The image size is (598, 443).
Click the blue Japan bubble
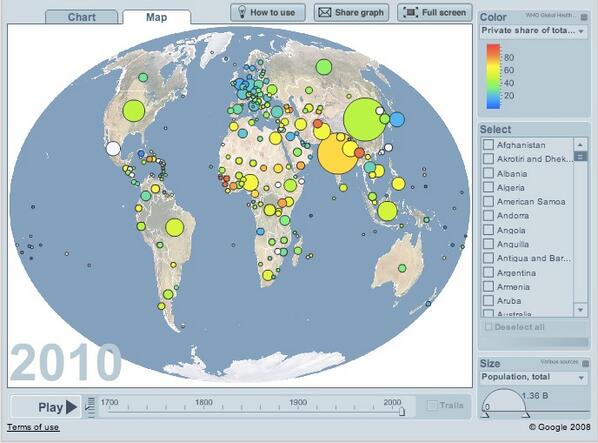(397, 119)
